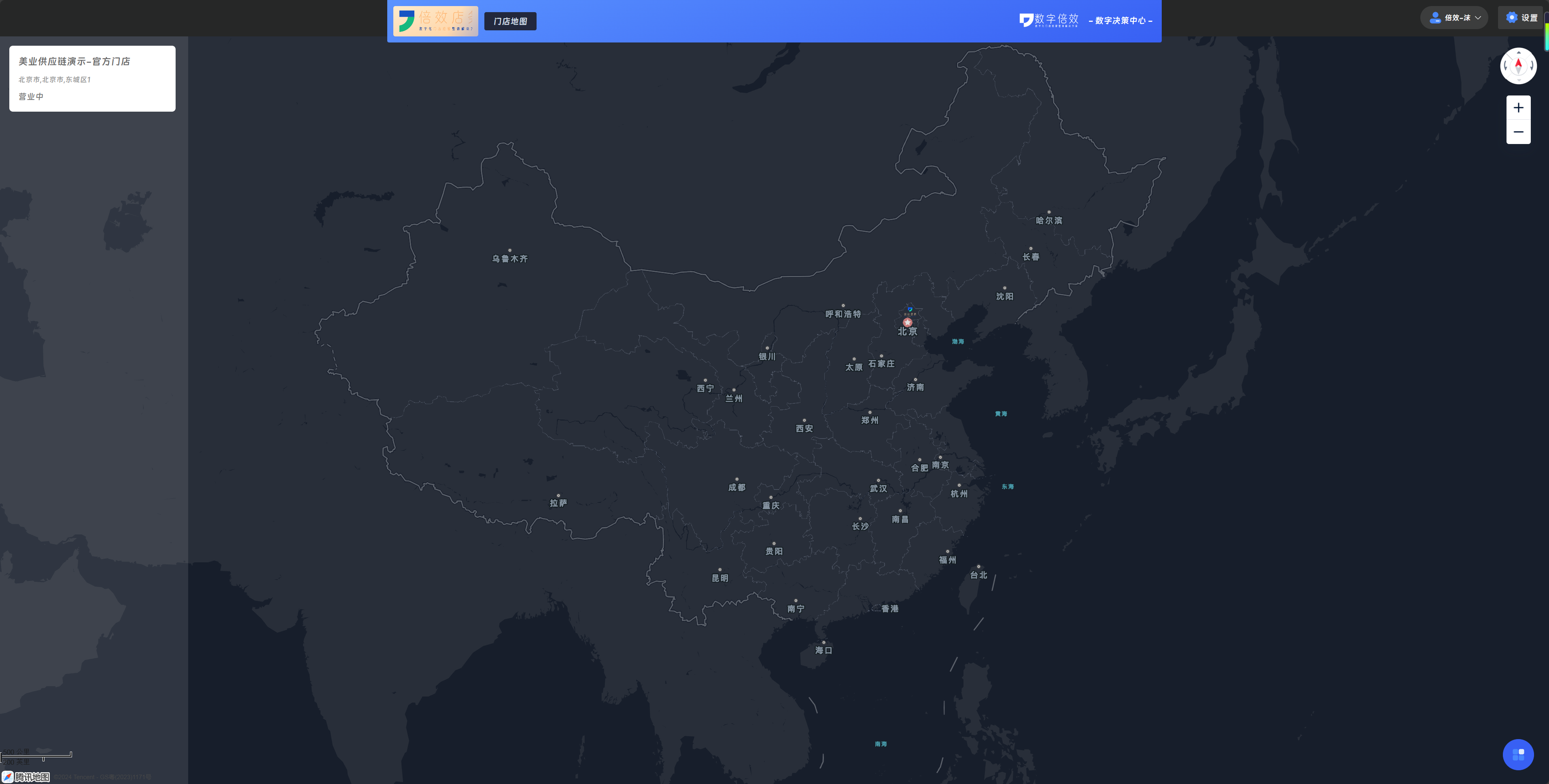Click the 长春 city label
This screenshot has height=784, width=1549.
click(x=1031, y=257)
